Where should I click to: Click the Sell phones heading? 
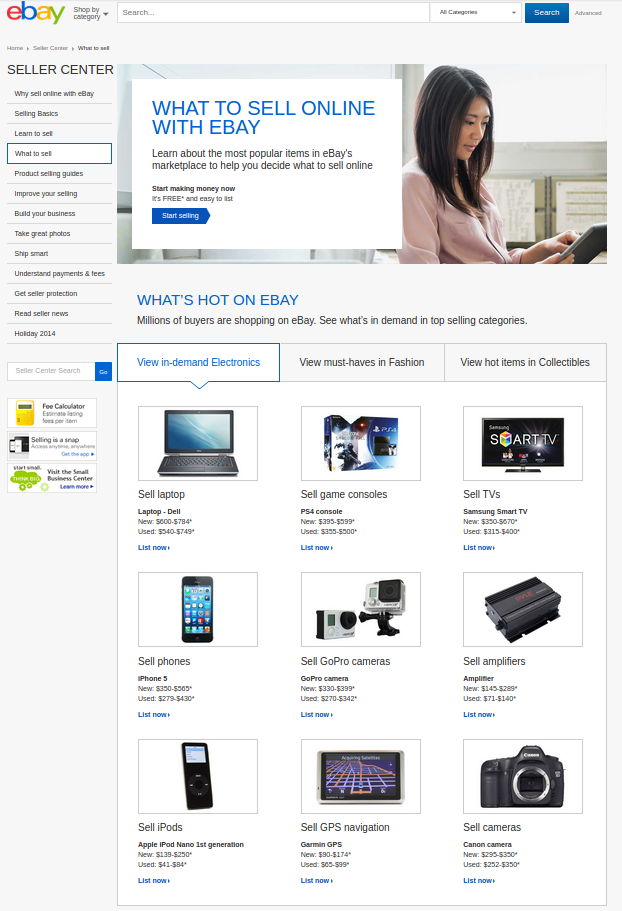164,661
